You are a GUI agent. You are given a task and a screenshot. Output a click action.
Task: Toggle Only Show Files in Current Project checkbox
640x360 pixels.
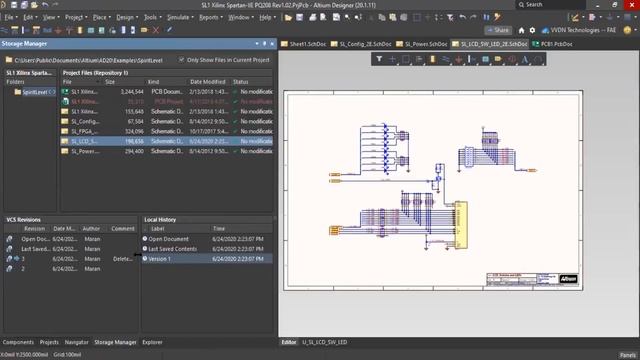click(182, 60)
